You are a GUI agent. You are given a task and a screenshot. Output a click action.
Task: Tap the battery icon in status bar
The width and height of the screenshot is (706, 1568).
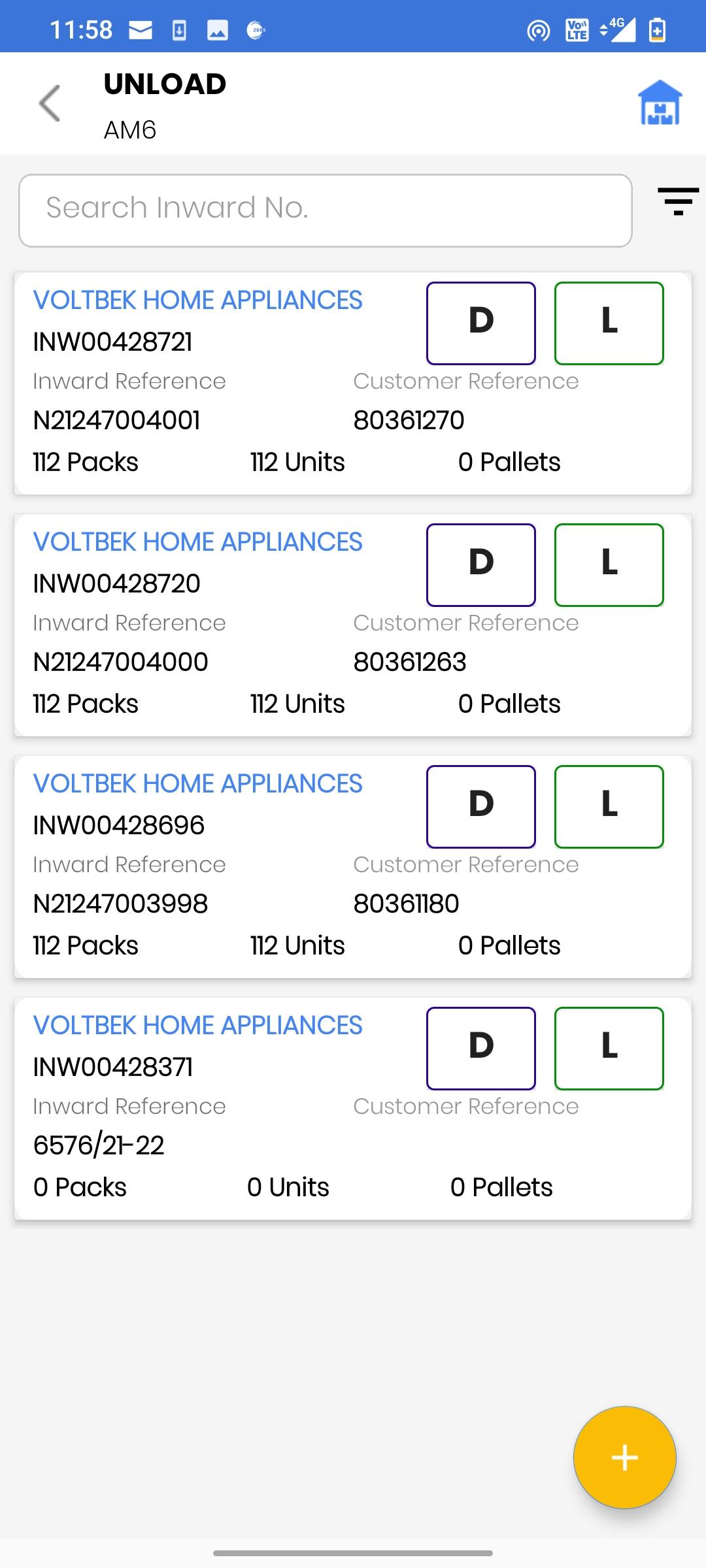click(x=657, y=30)
